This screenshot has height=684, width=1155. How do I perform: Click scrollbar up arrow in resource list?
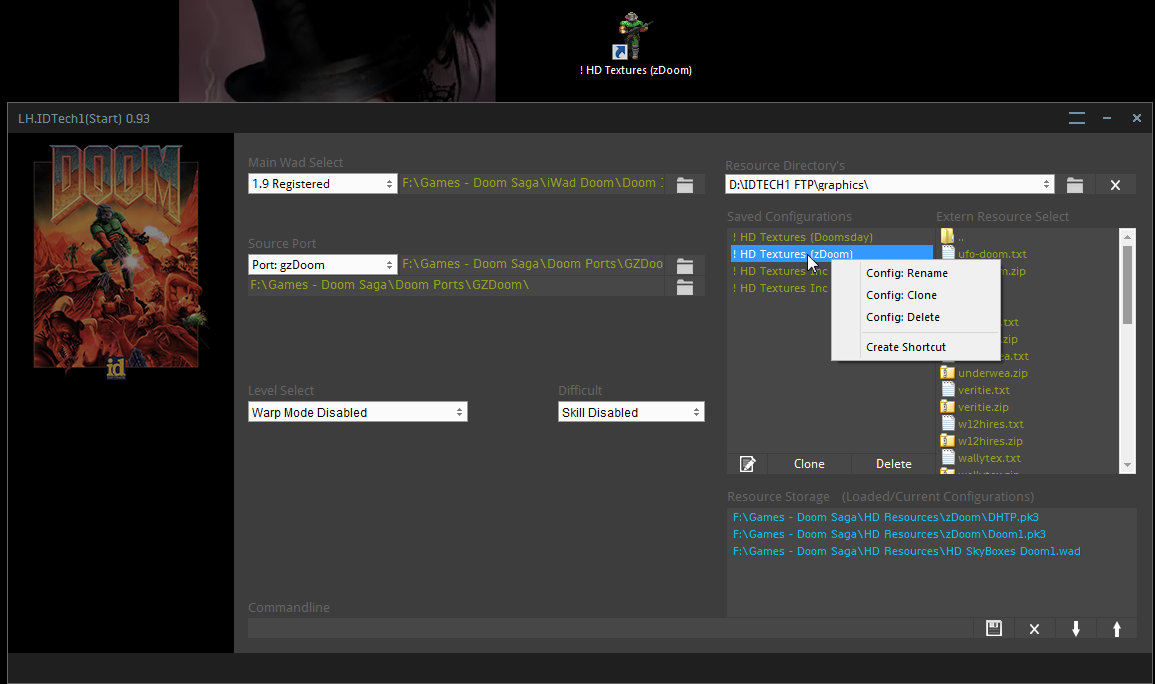pos(1127,236)
